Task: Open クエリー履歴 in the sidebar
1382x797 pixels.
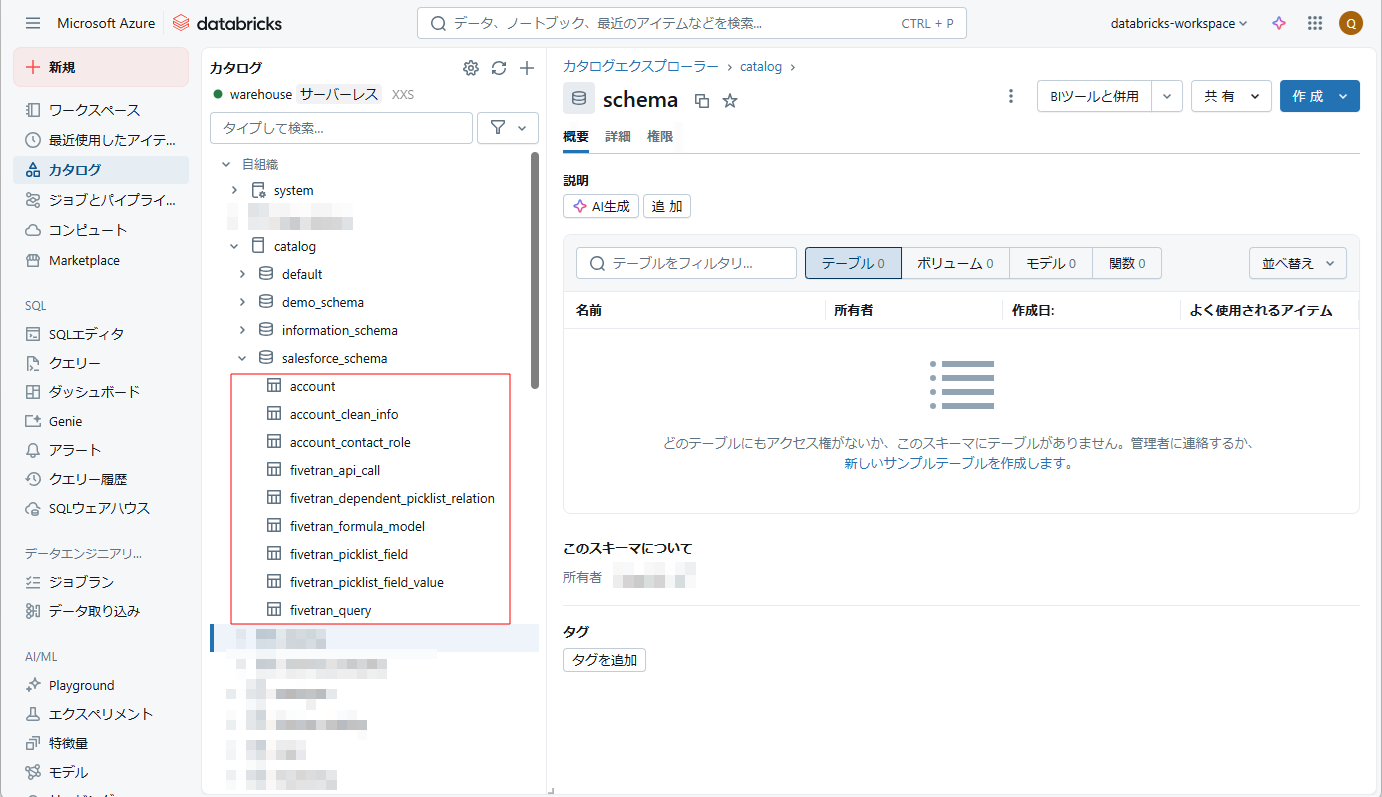Action: (x=101, y=479)
